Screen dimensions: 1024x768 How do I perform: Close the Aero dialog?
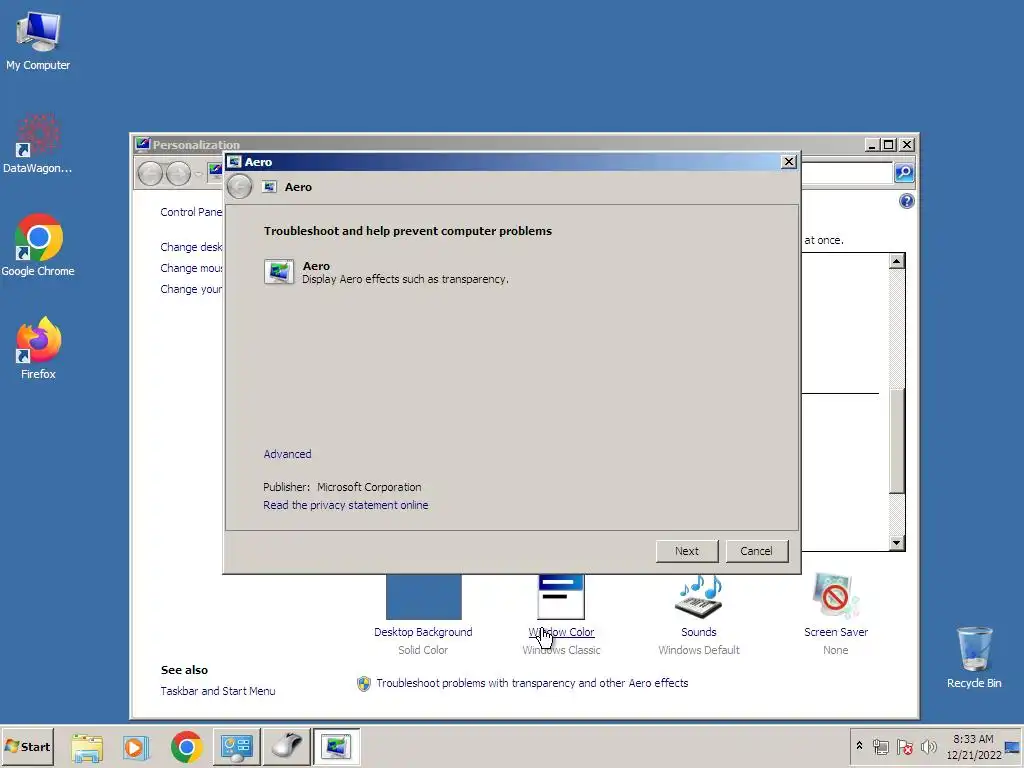789,161
